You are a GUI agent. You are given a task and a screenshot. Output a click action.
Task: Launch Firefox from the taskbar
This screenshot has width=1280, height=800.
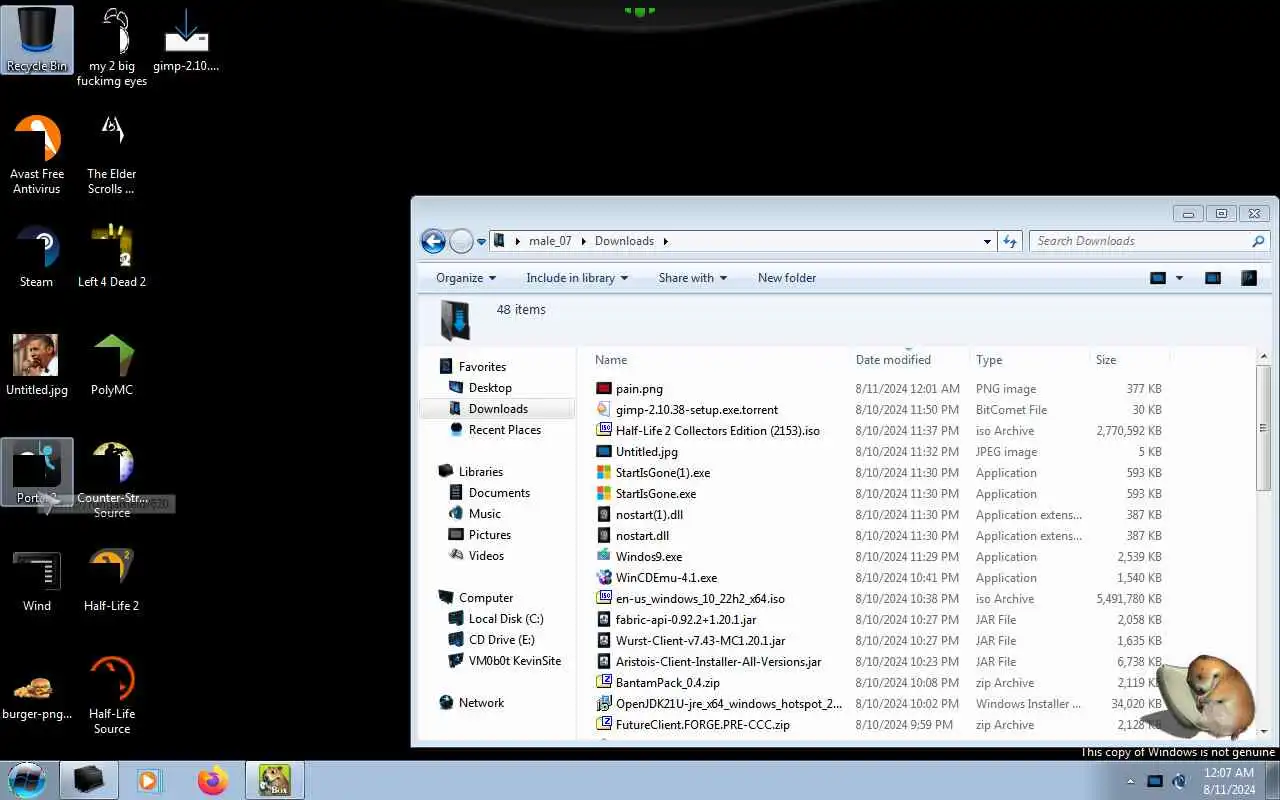[x=212, y=780]
